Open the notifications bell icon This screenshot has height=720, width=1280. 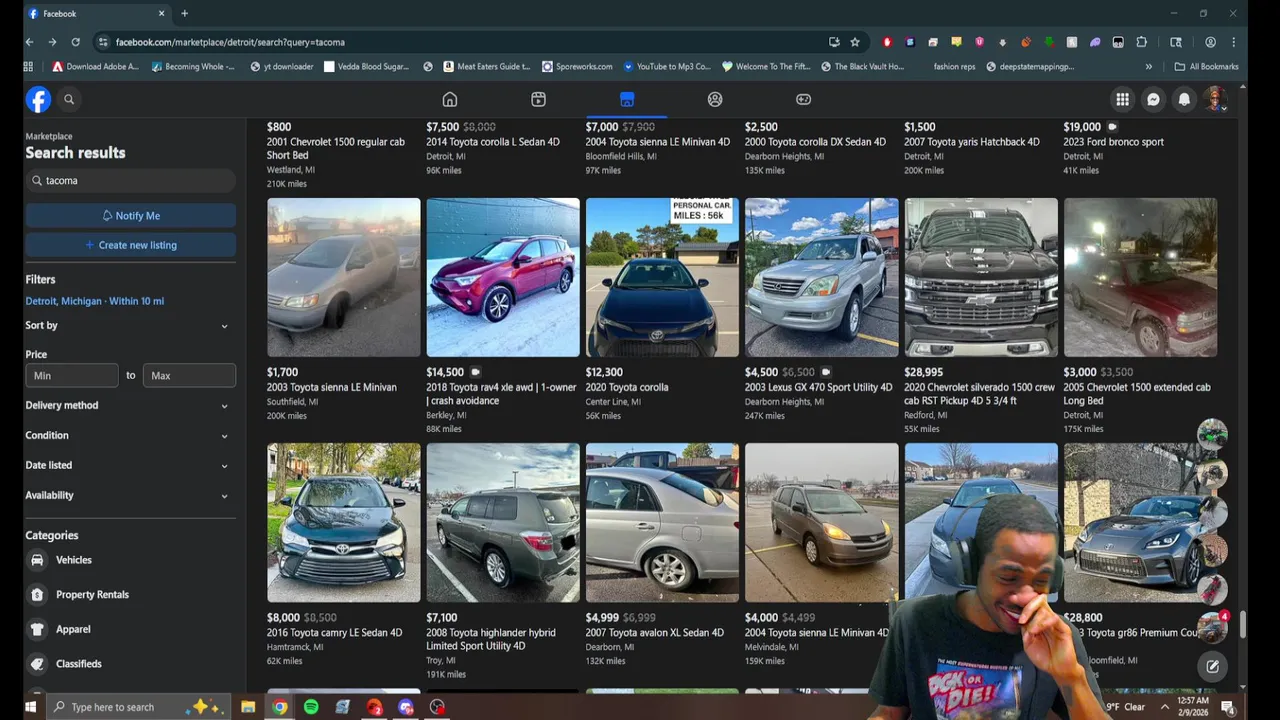[x=1184, y=99]
